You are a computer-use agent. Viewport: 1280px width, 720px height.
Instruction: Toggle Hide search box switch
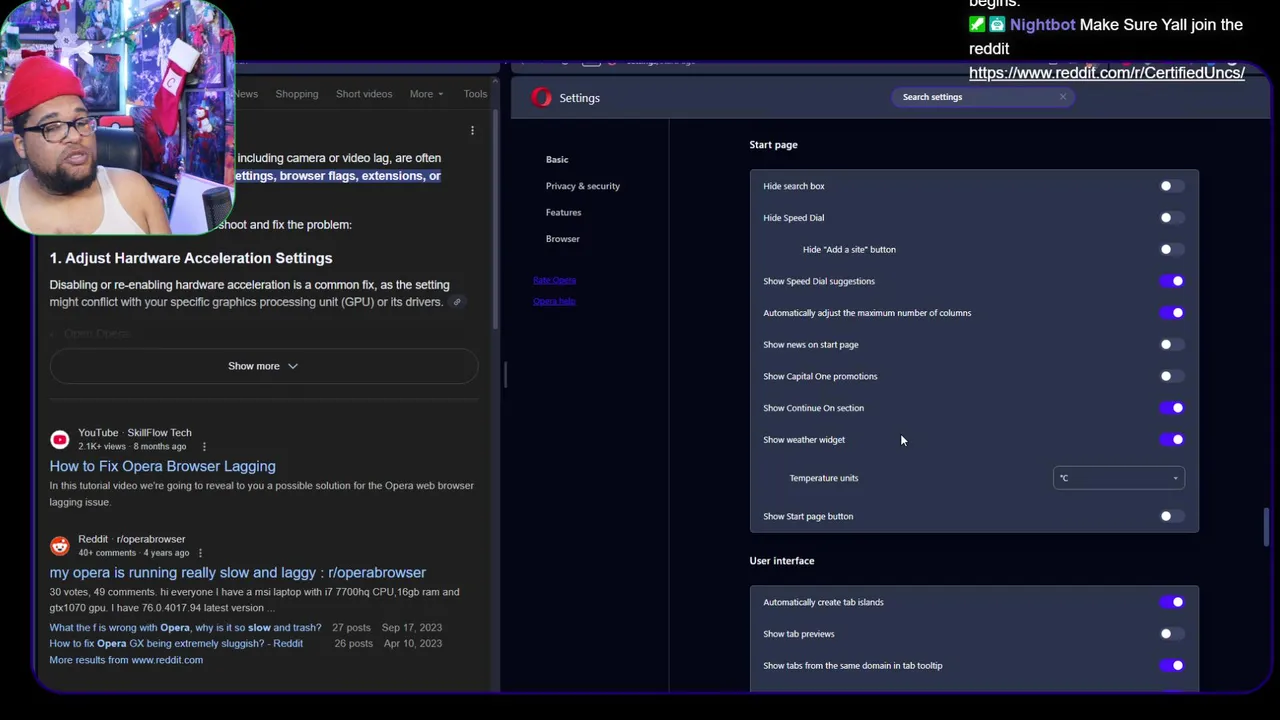point(1171,186)
